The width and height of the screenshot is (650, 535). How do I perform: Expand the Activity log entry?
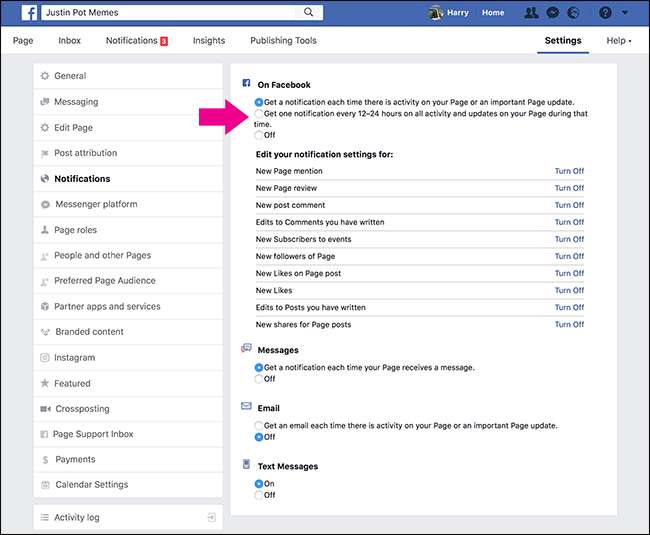(210, 517)
